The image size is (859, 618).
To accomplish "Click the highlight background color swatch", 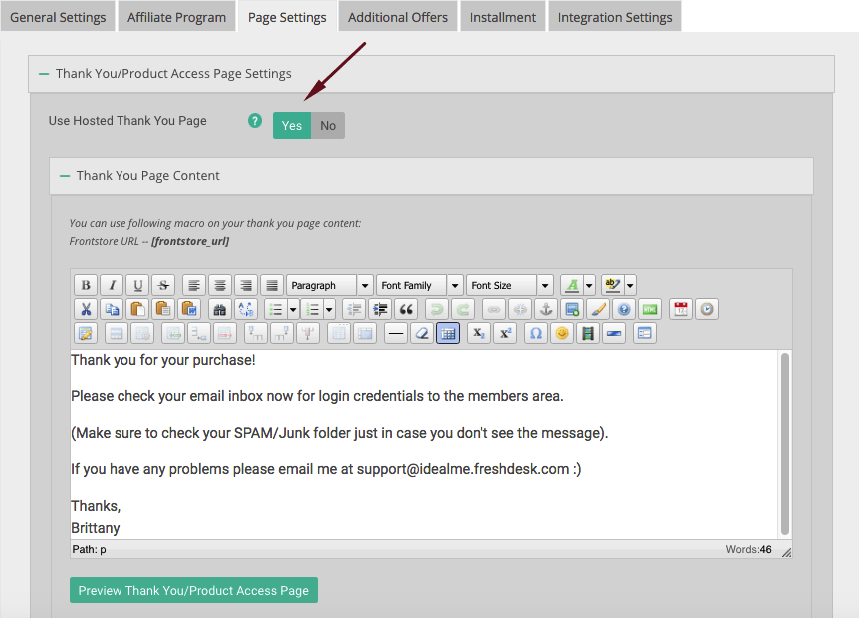I will point(612,285).
